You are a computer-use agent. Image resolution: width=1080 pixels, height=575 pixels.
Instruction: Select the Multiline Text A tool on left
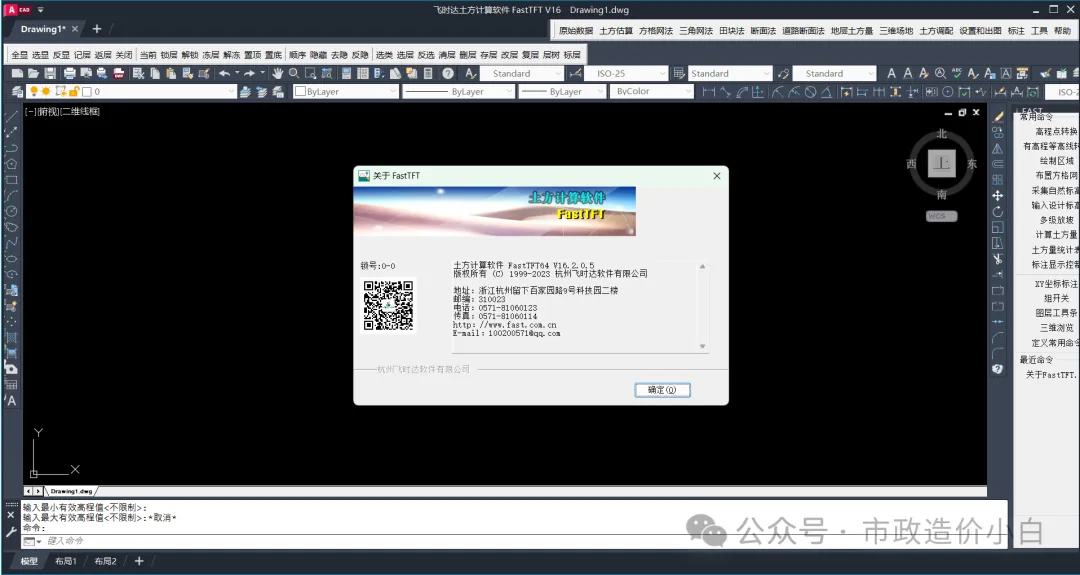(11, 400)
